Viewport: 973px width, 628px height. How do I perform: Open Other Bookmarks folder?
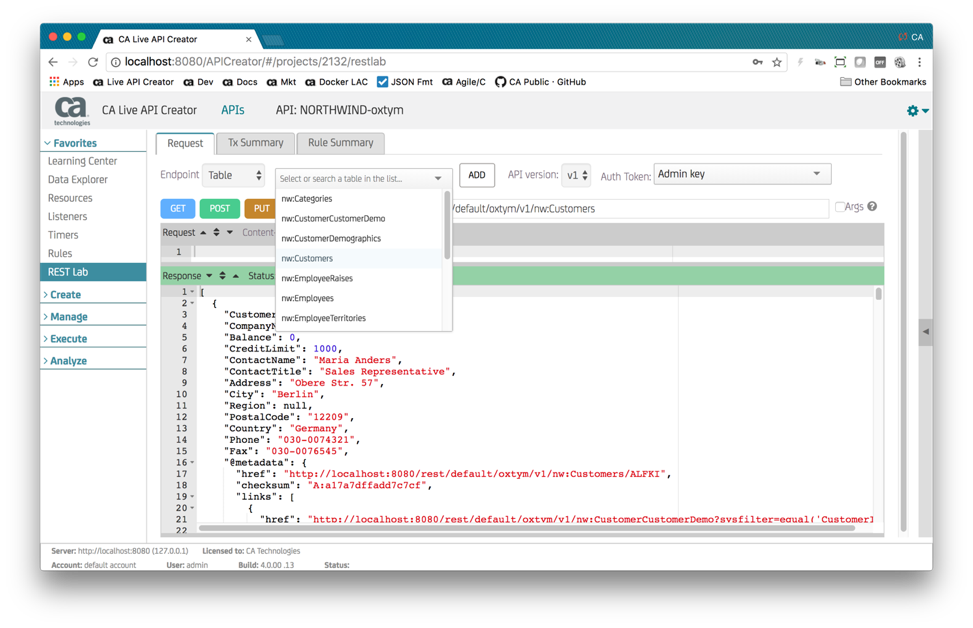click(x=882, y=82)
